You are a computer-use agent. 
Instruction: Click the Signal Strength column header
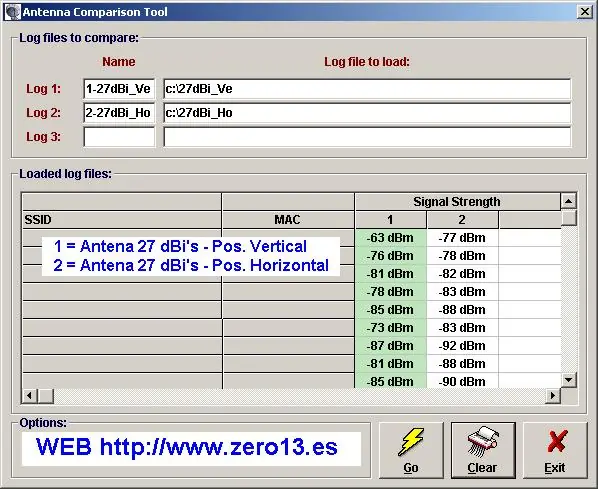tap(457, 201)
